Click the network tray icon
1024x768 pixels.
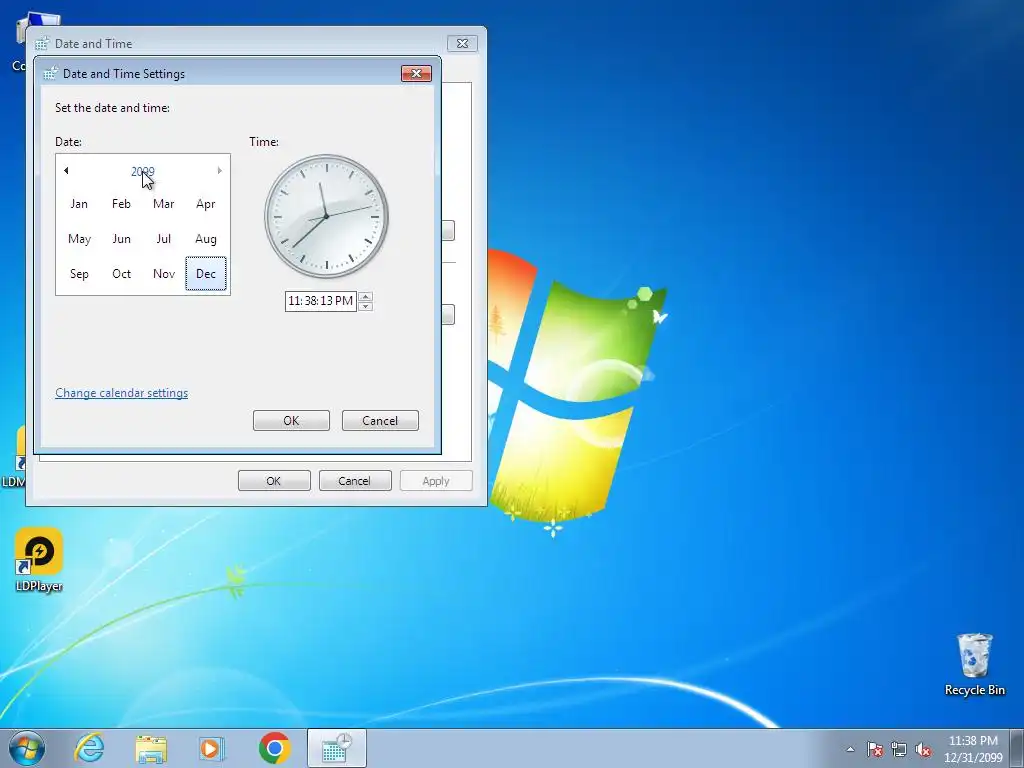(x=899, y=749)
